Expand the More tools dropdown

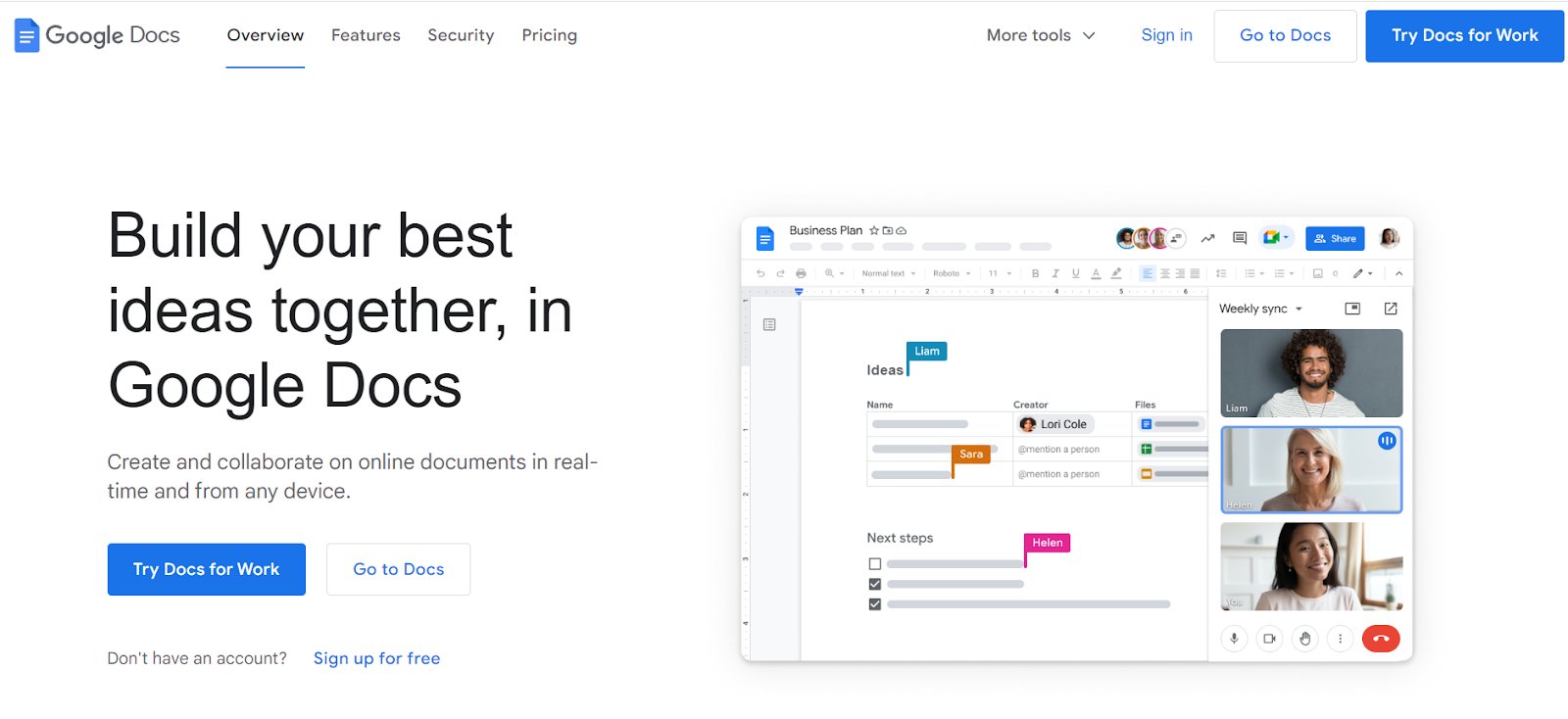point(1041,35)
